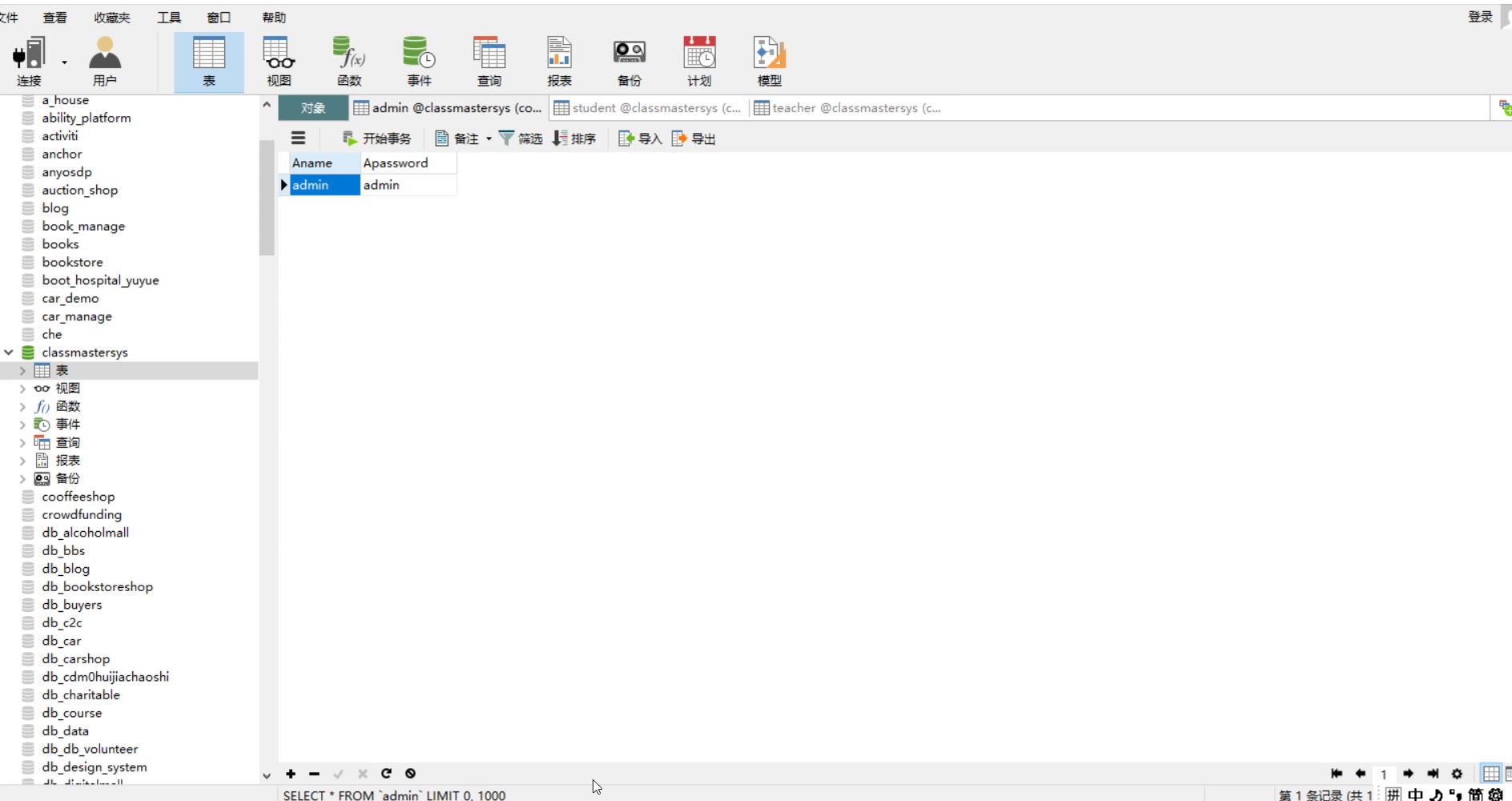Switch to the student @classmastersys tab
This screenshot has height=801, width=1512.
(x=648, y=108)
